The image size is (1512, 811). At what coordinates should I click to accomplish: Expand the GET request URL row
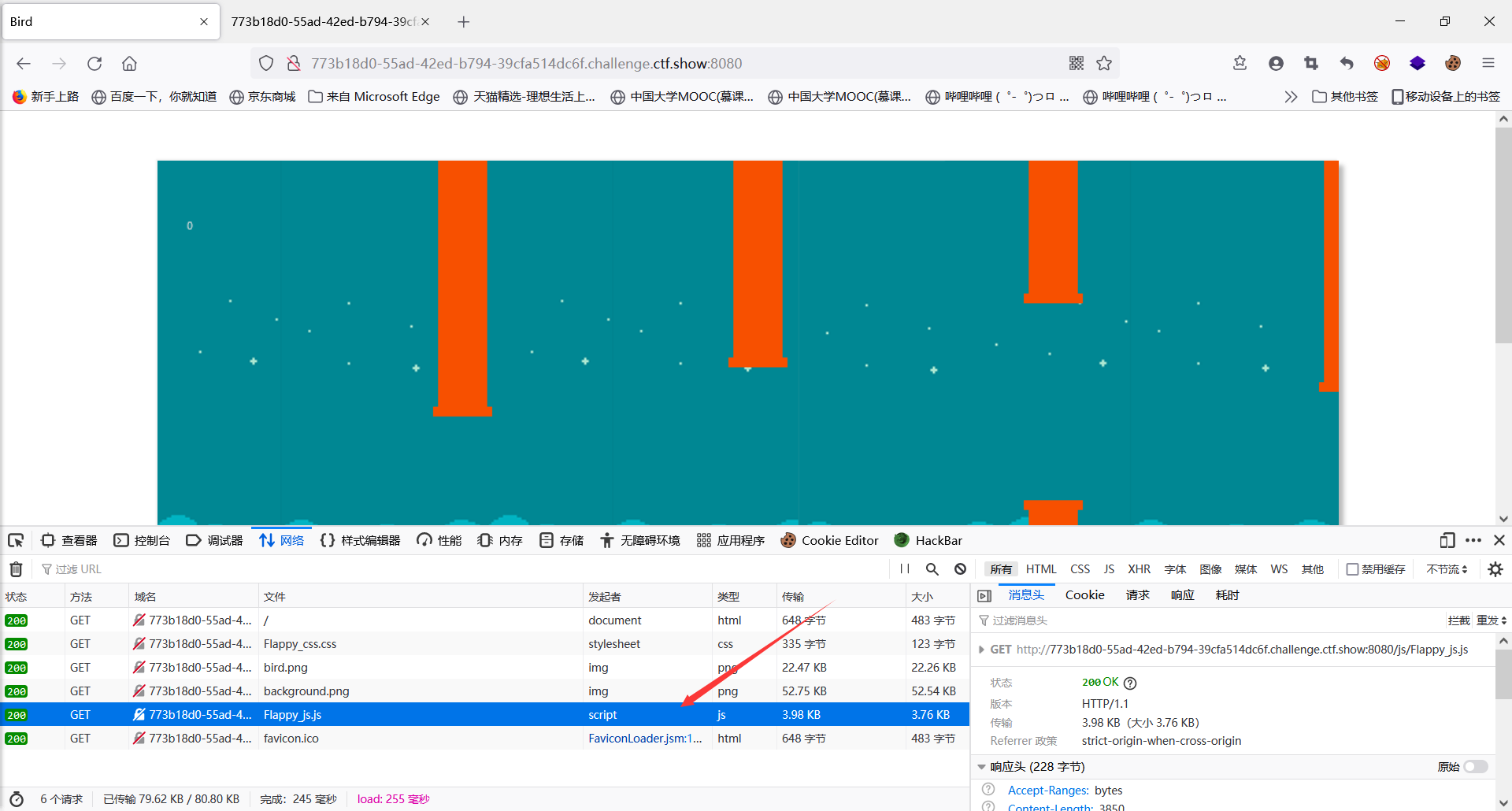[981, 650]
